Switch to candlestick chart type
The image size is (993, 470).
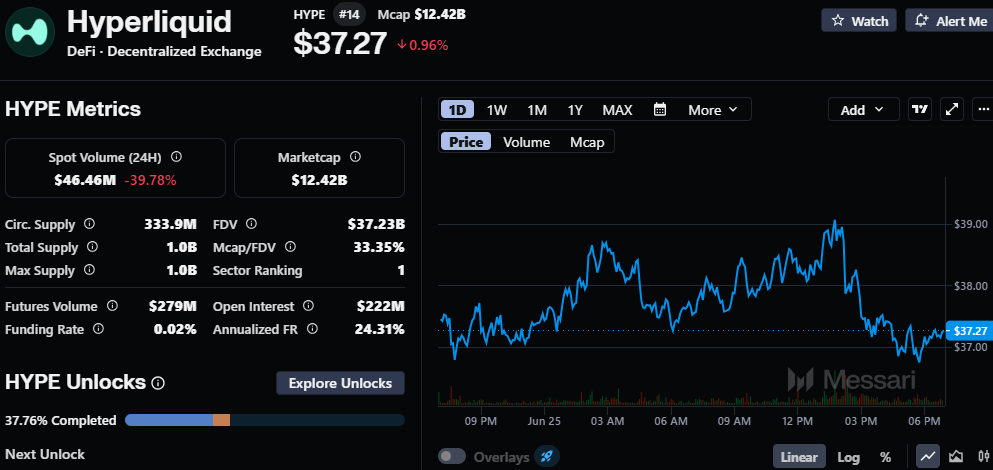pyautogui.click(x=983, y=456)
